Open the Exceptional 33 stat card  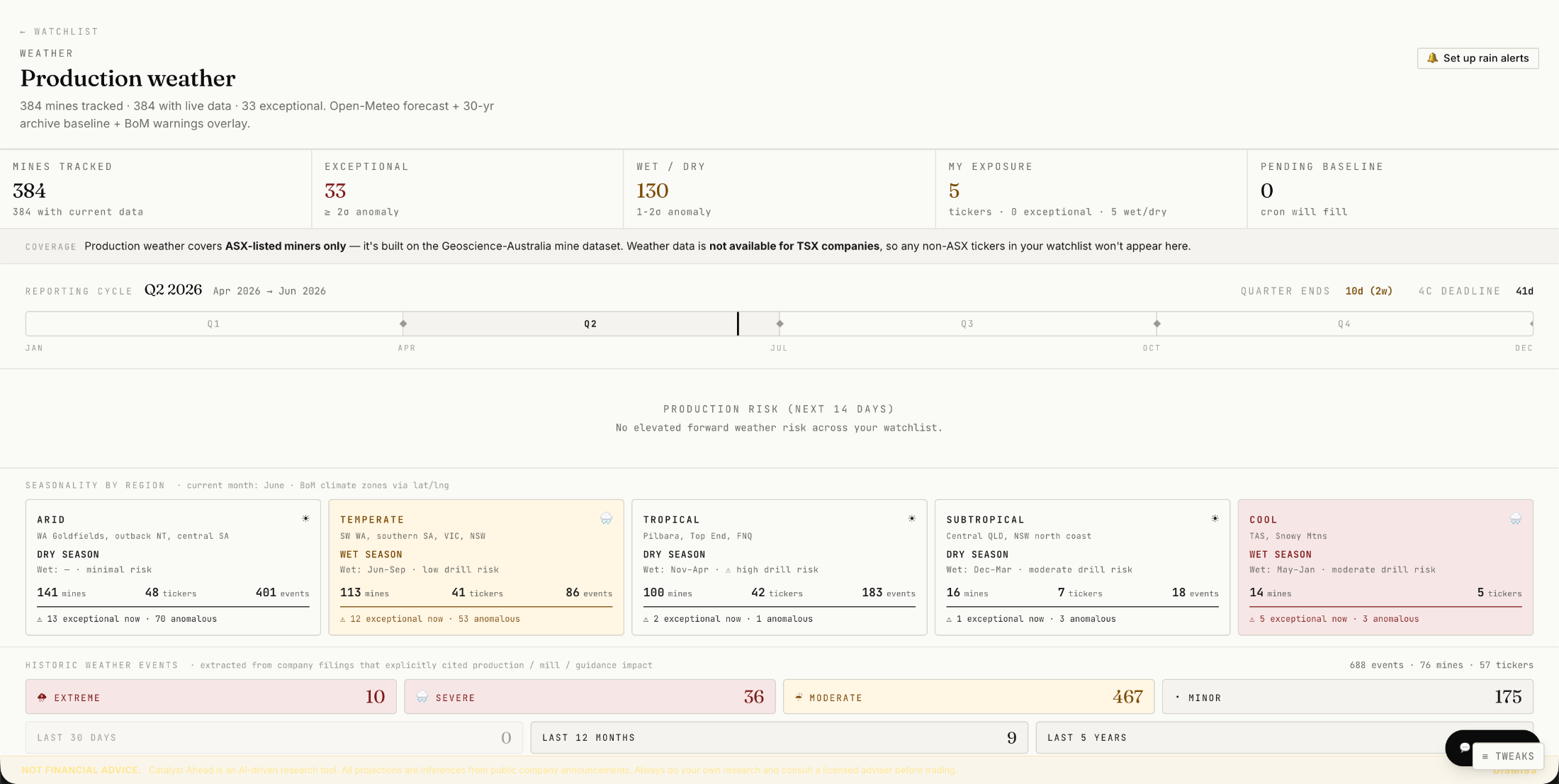coord(468,189)
